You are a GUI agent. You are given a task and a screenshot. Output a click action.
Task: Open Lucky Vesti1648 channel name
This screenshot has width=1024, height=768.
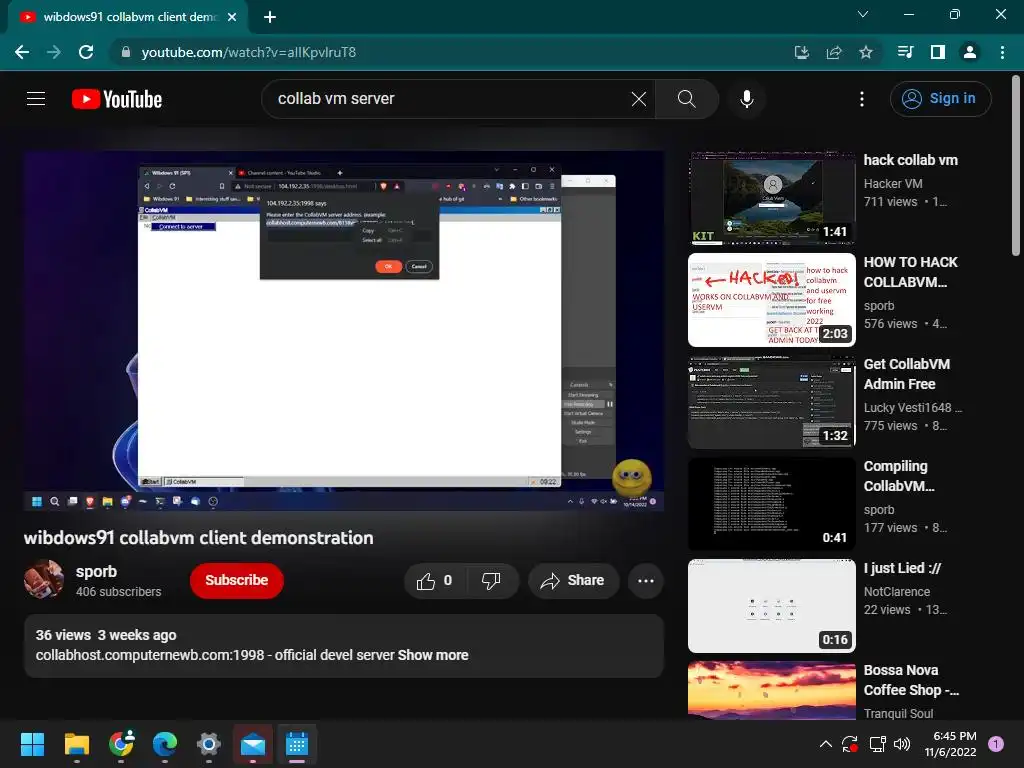tap(913, 408)
